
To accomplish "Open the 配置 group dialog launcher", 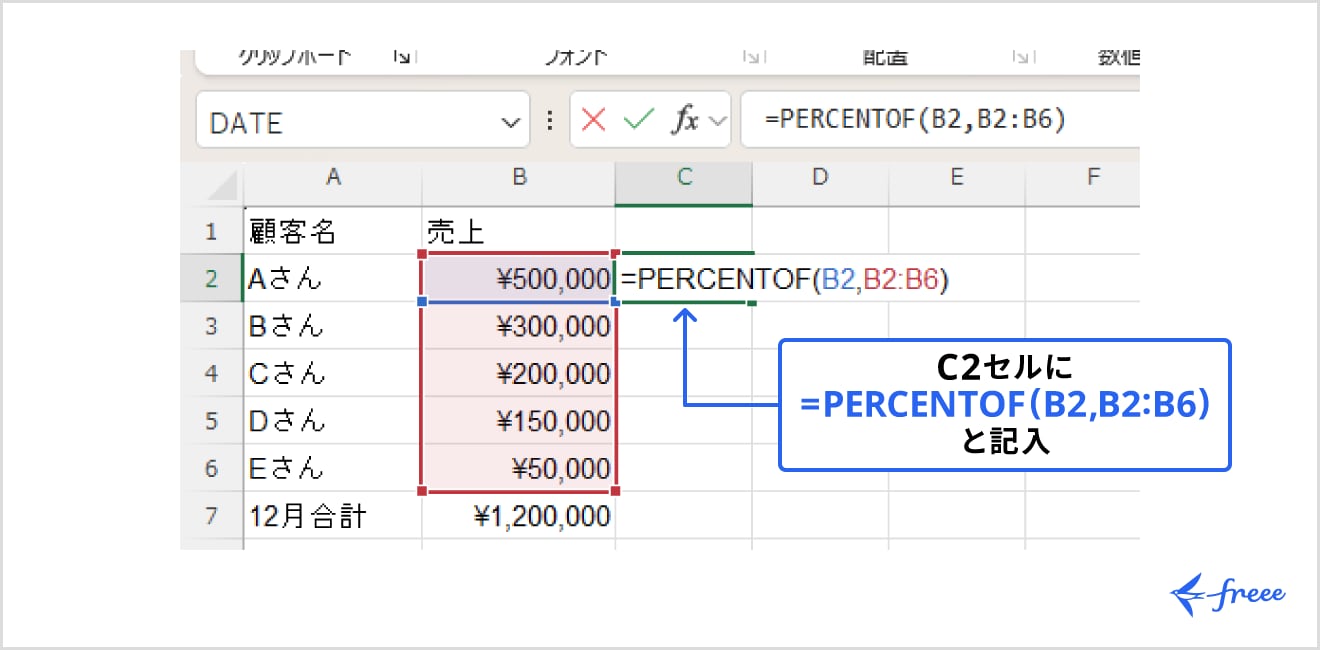I will 1022,57.
